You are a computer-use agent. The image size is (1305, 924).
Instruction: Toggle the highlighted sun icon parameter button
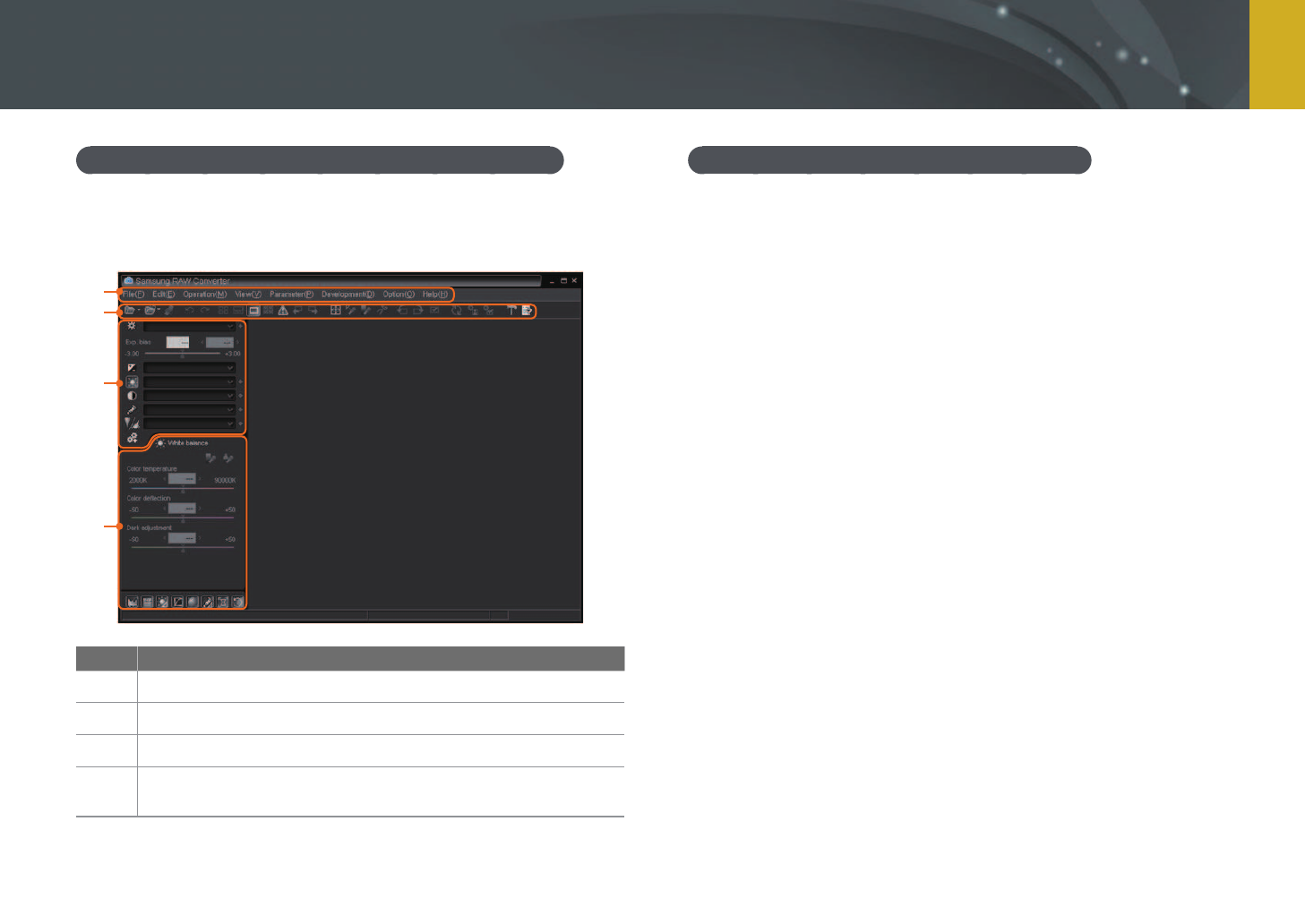point(132,381)
